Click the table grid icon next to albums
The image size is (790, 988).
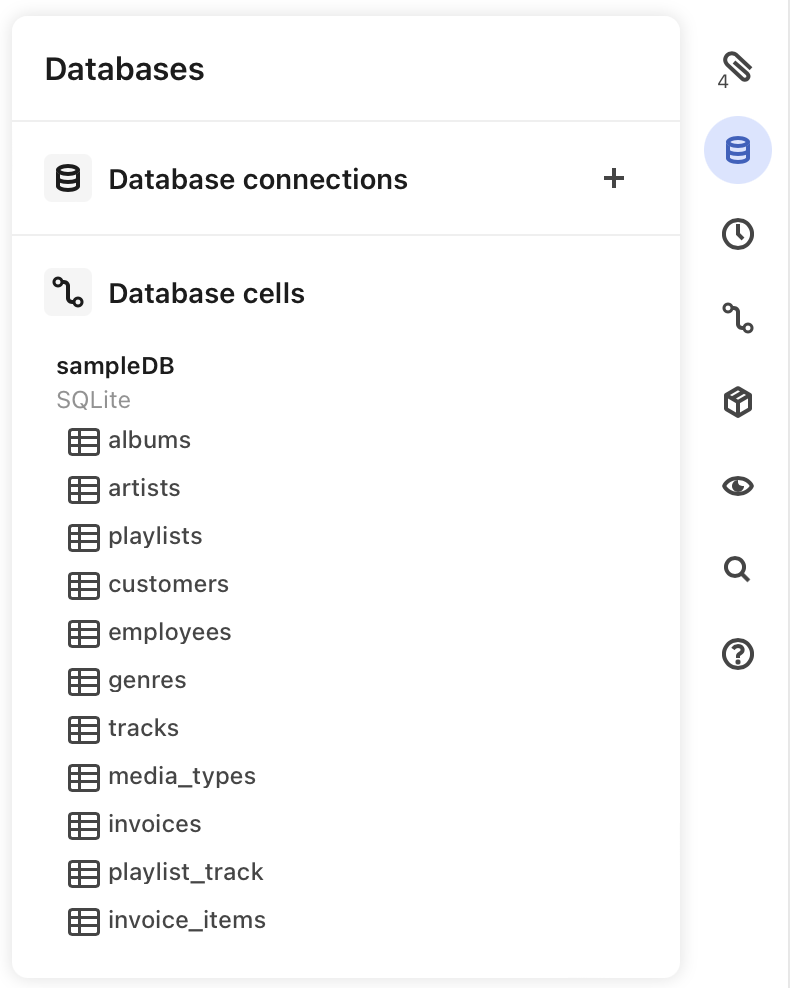84,440
